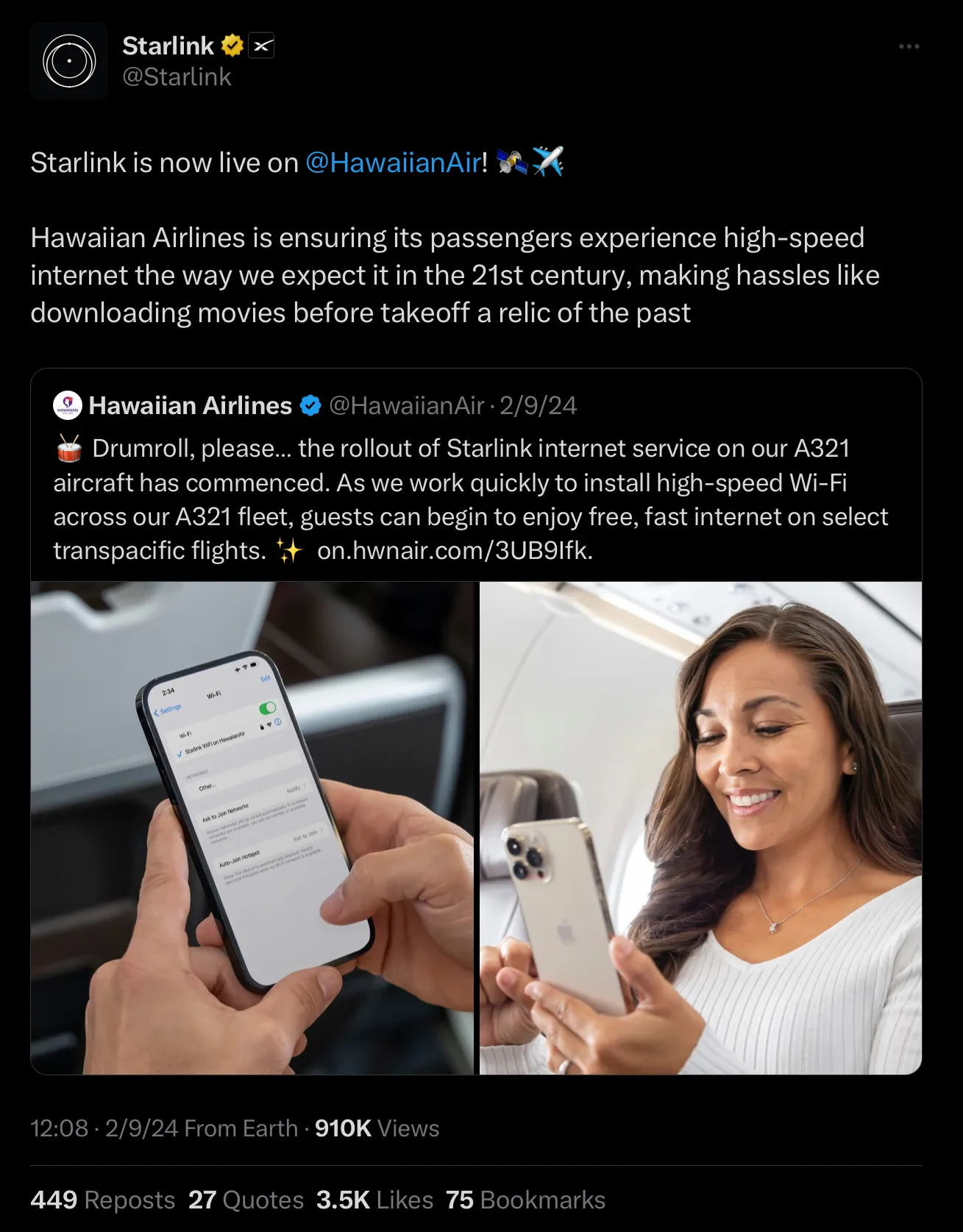Open the @HawaiianAir mention link
Screen dimensions: 963x1232
click(x=393, y=163)
